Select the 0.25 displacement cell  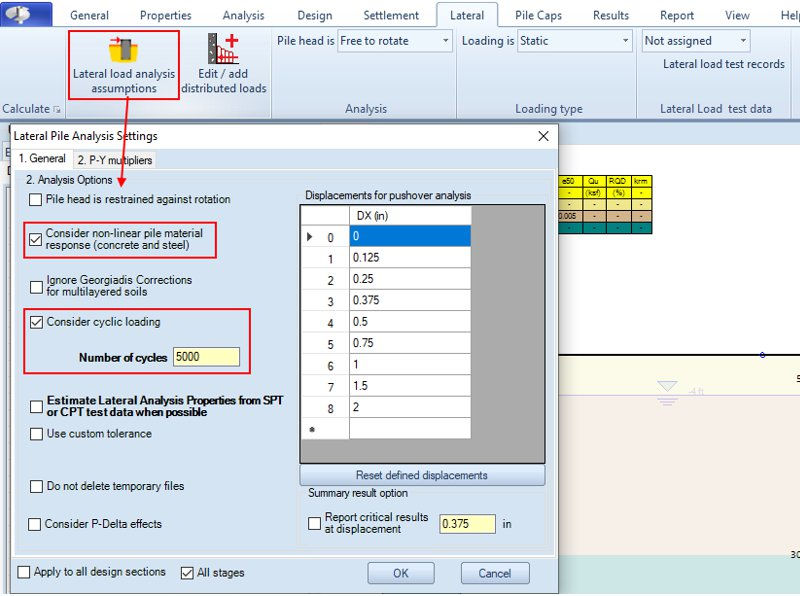(410, 279)
